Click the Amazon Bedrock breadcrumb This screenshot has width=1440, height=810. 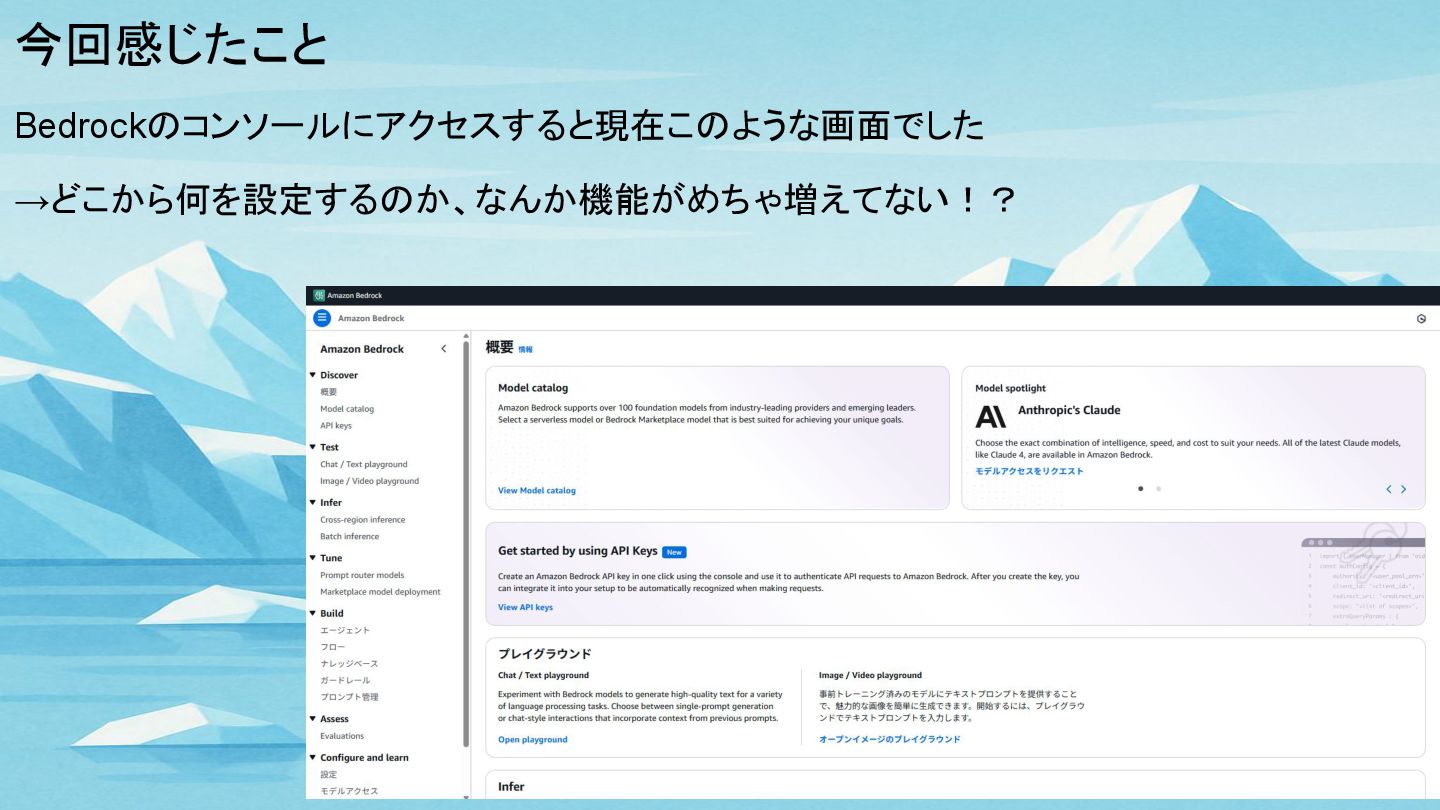point(371,318)
